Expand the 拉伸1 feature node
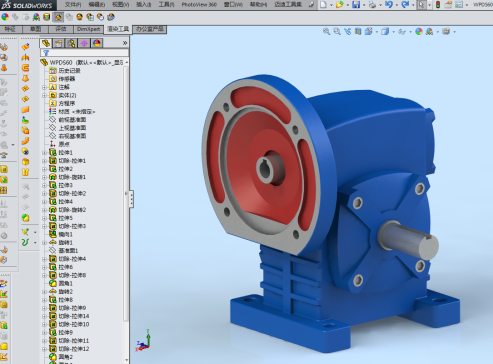Viewport: 493px width, 364px height. pyautogui.click(x=44, y=153)
